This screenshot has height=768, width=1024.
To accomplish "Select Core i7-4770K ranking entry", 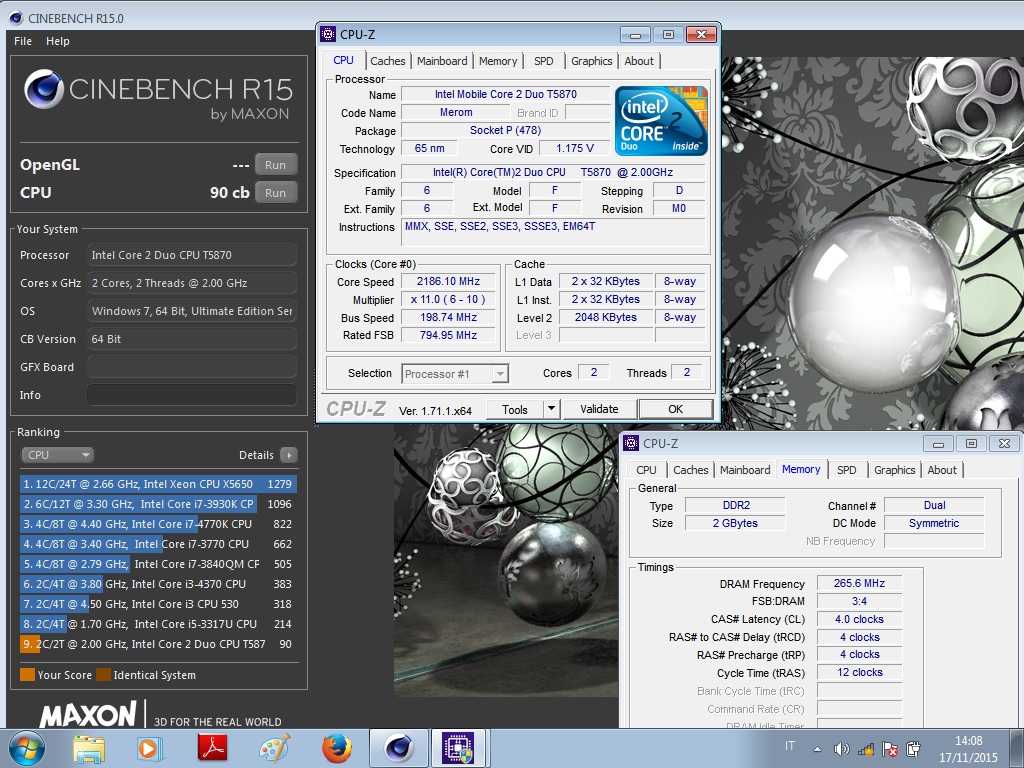I will (x=159, y=524).
